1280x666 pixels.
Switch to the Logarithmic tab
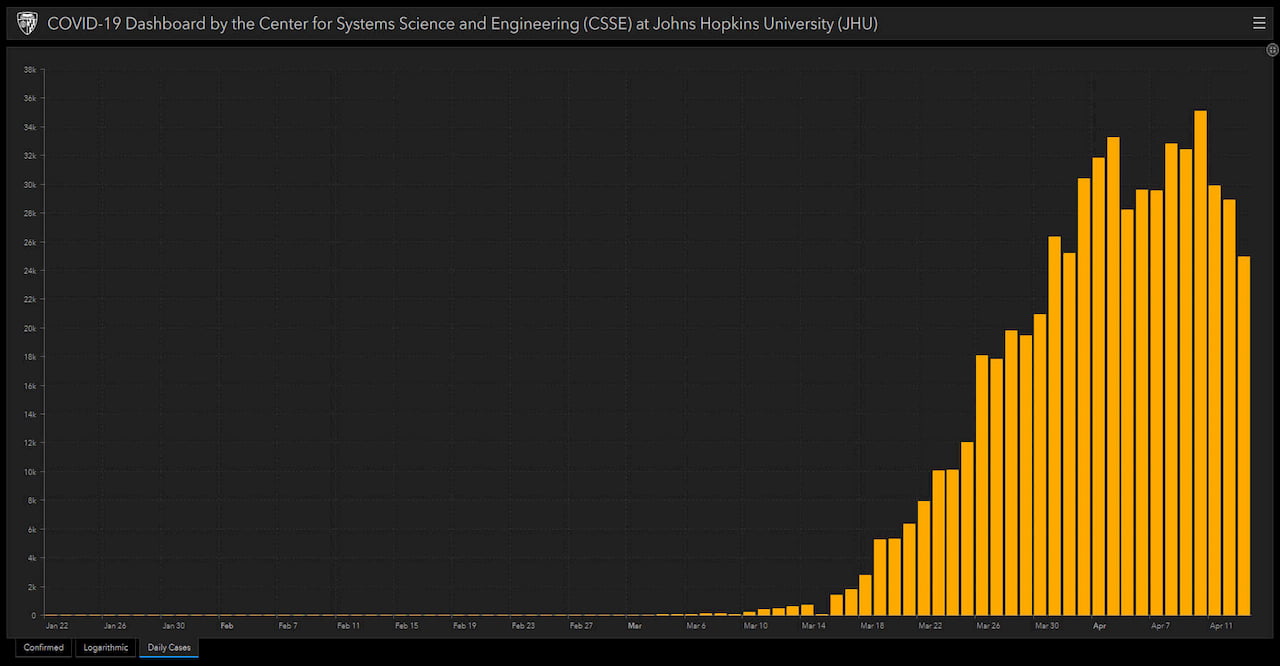click(x=106, y=648)
